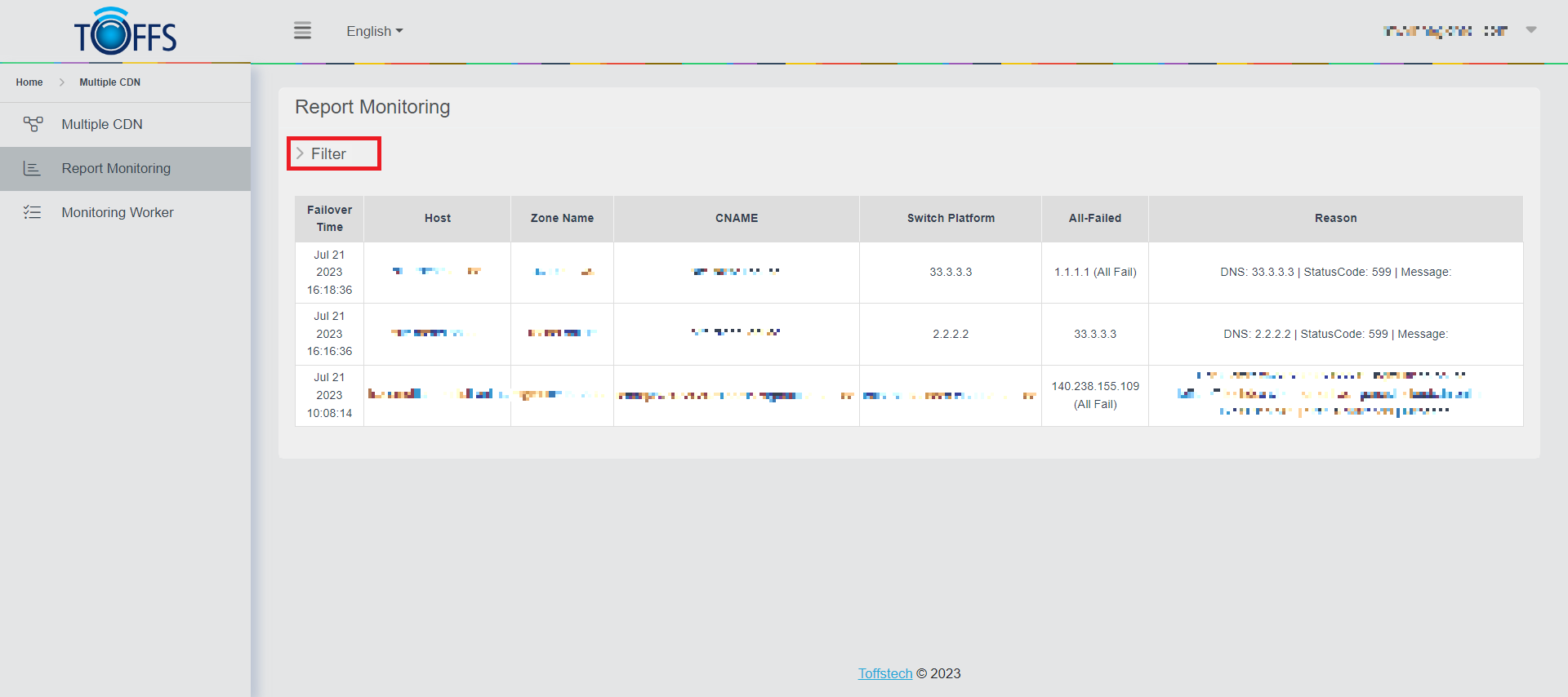1568x697 pixels.
Task: Open the English language dropdown
Action: (374, 31)
